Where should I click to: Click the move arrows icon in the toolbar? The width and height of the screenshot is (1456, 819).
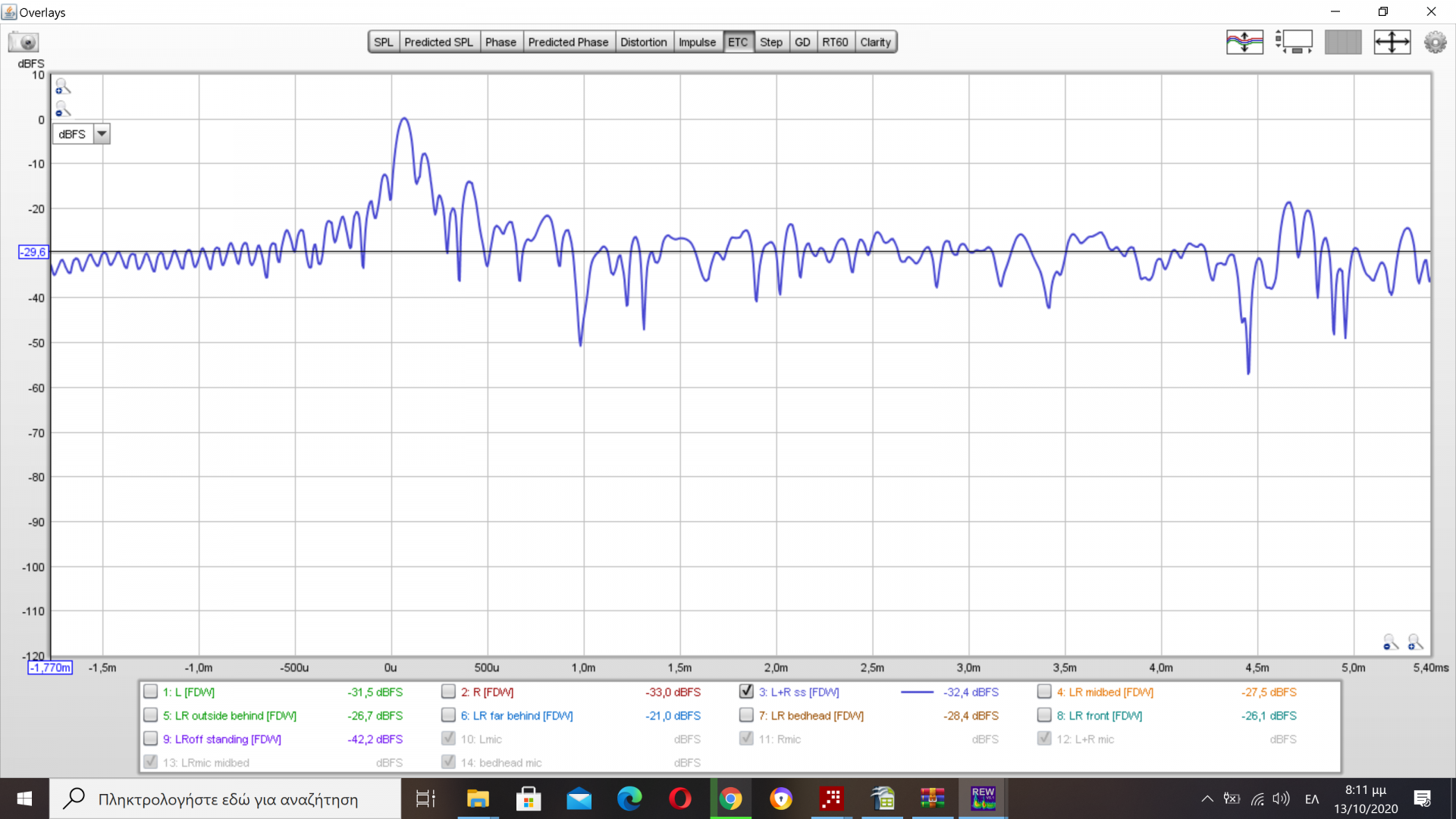(x=1392, y=42)
